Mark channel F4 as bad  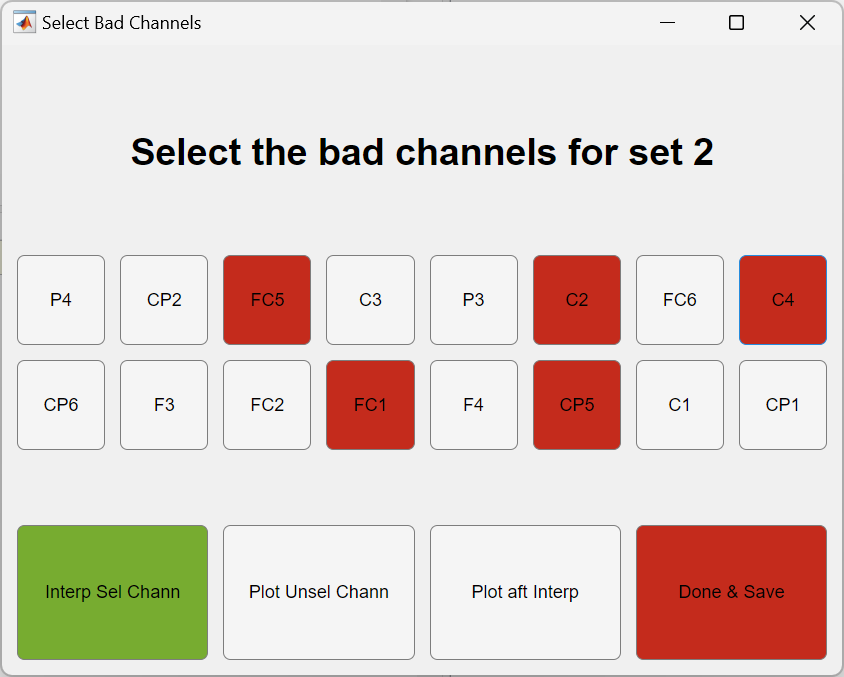coord(474,405)
